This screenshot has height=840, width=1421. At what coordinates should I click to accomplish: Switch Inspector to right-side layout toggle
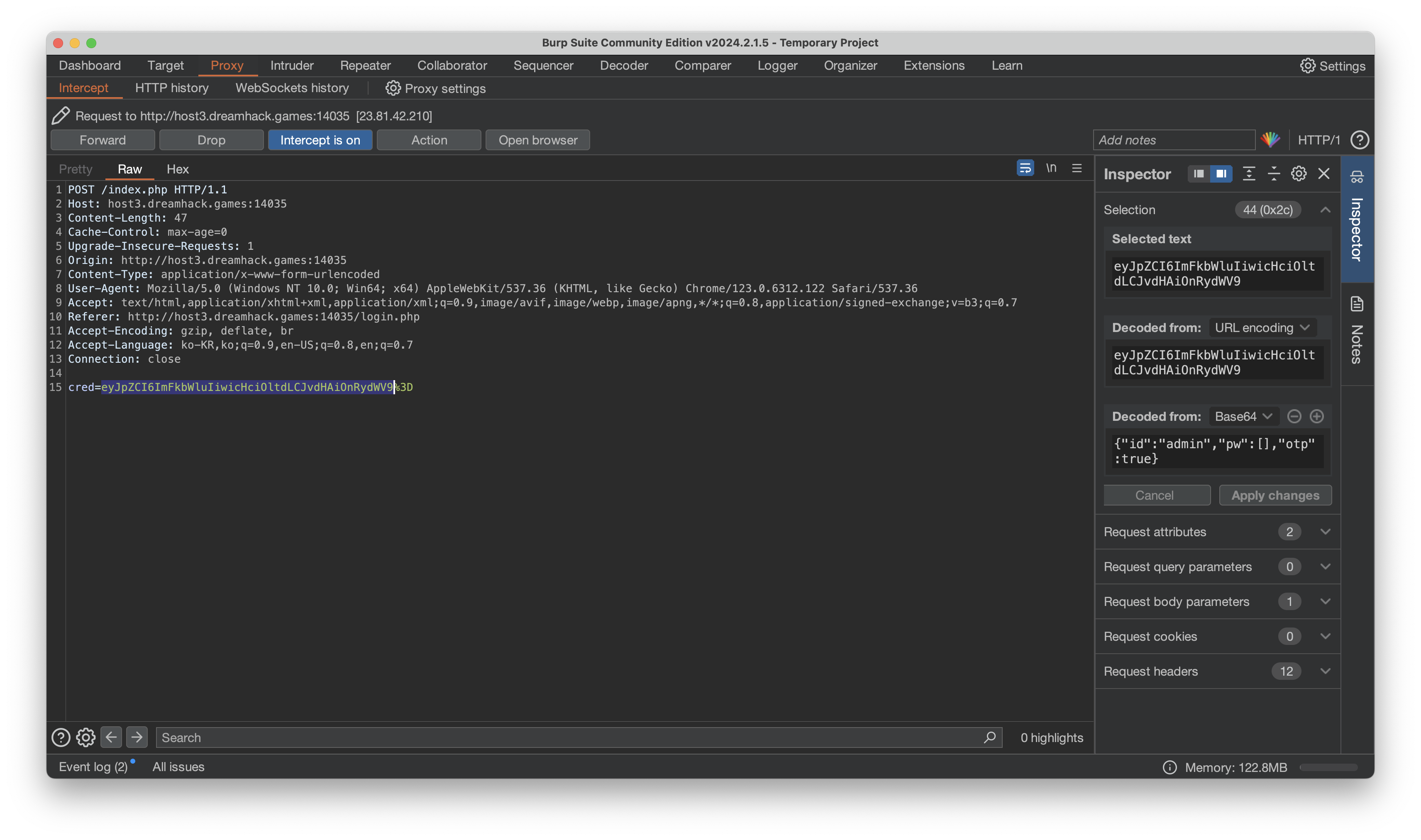click(1221, 174)
